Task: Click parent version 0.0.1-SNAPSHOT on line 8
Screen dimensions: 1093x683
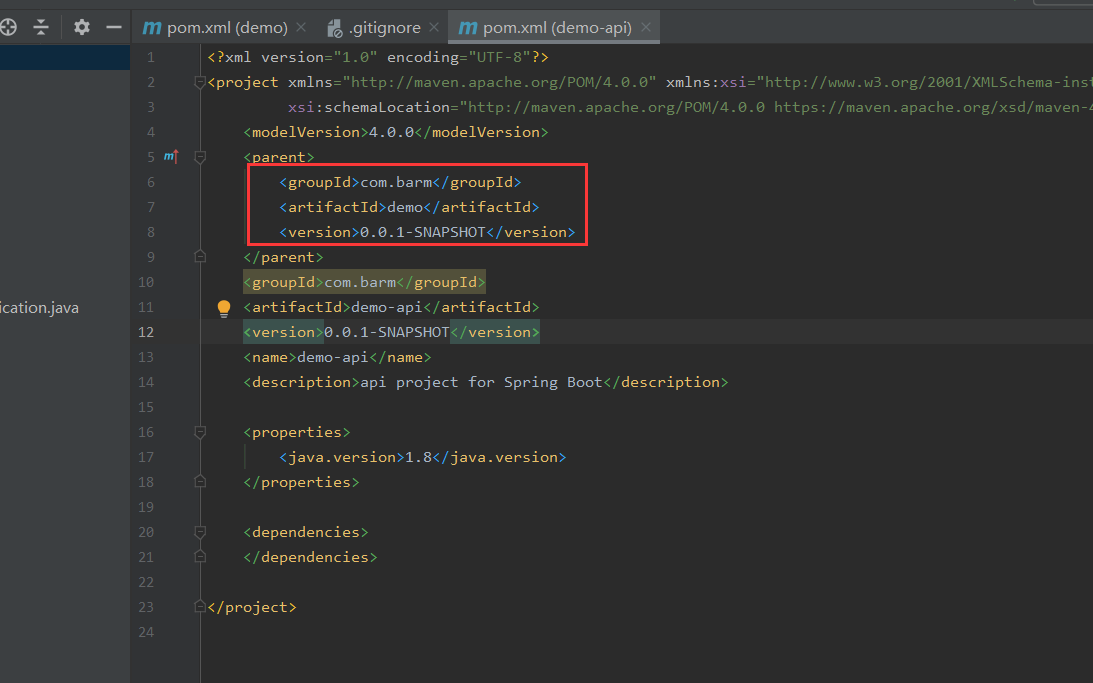Action: [422, 233]
